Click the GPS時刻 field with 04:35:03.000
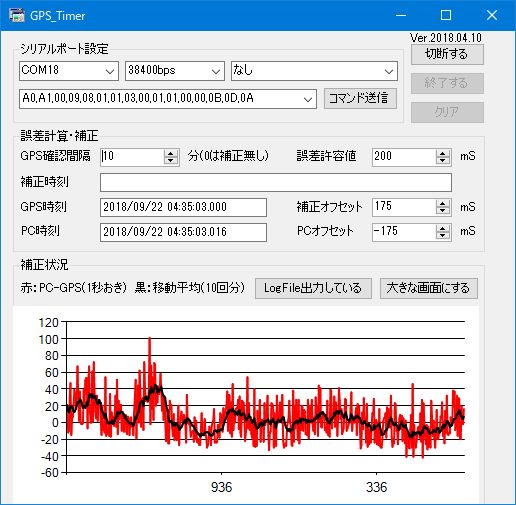Image resolution: width=516 pixels, height=505 pixels. [x=183, y=207]
